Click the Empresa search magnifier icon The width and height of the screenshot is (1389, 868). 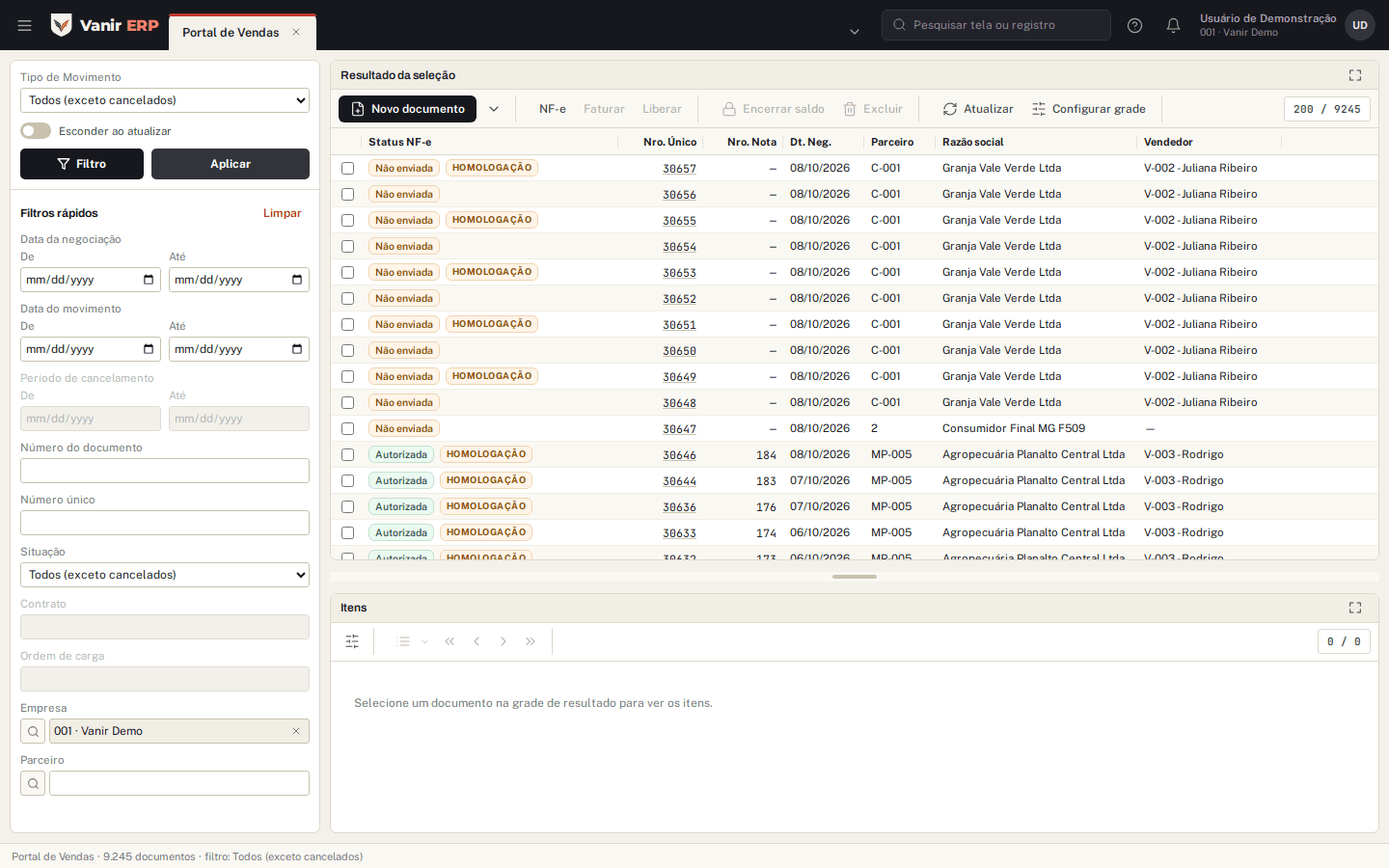click(33, 731)
